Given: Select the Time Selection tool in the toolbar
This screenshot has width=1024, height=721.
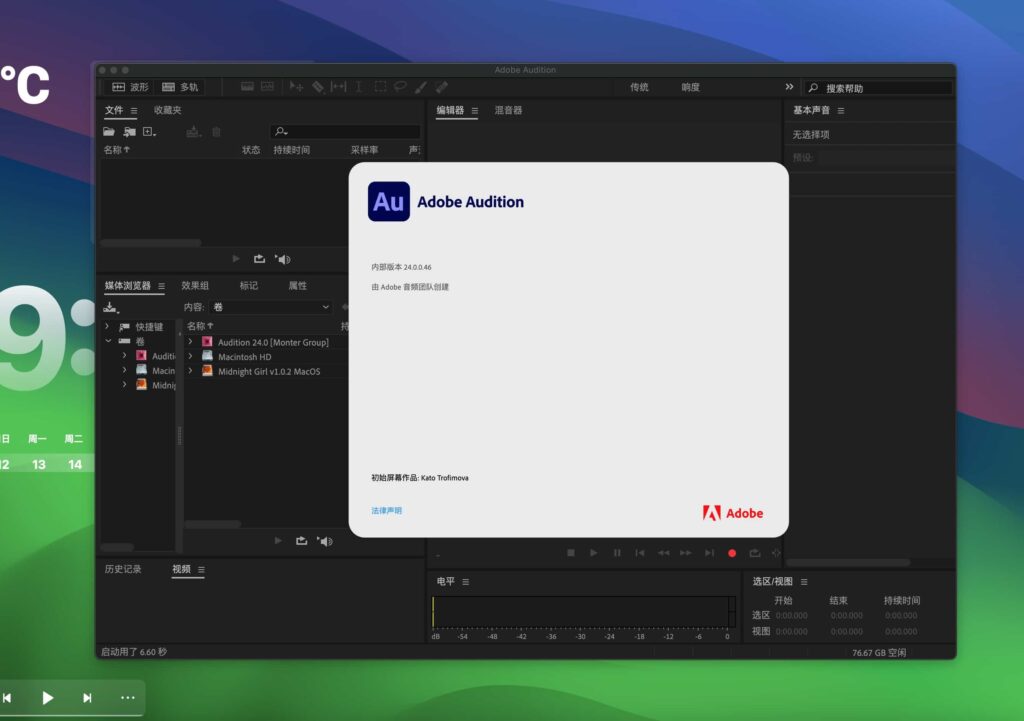Looking at the screenshot, I should tap(358, 87).
